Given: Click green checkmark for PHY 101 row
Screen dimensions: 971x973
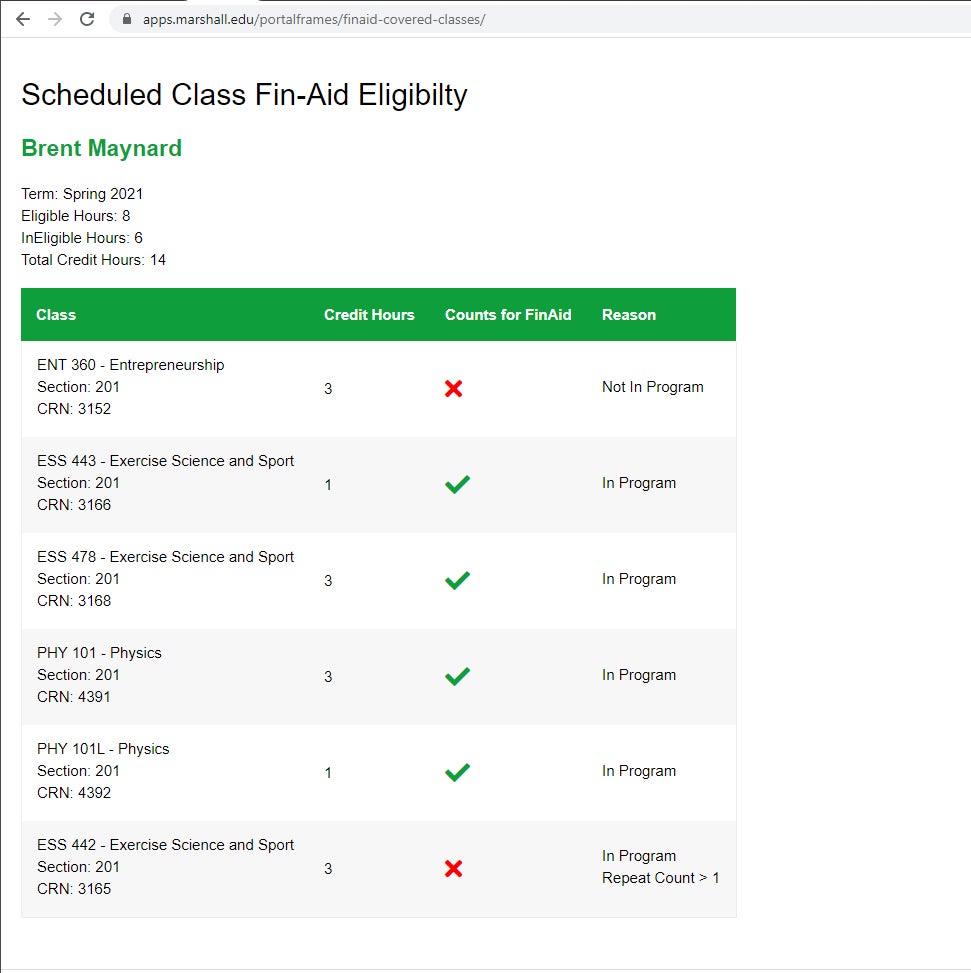Looking at the screenshot, I should [x=457, y=676].
